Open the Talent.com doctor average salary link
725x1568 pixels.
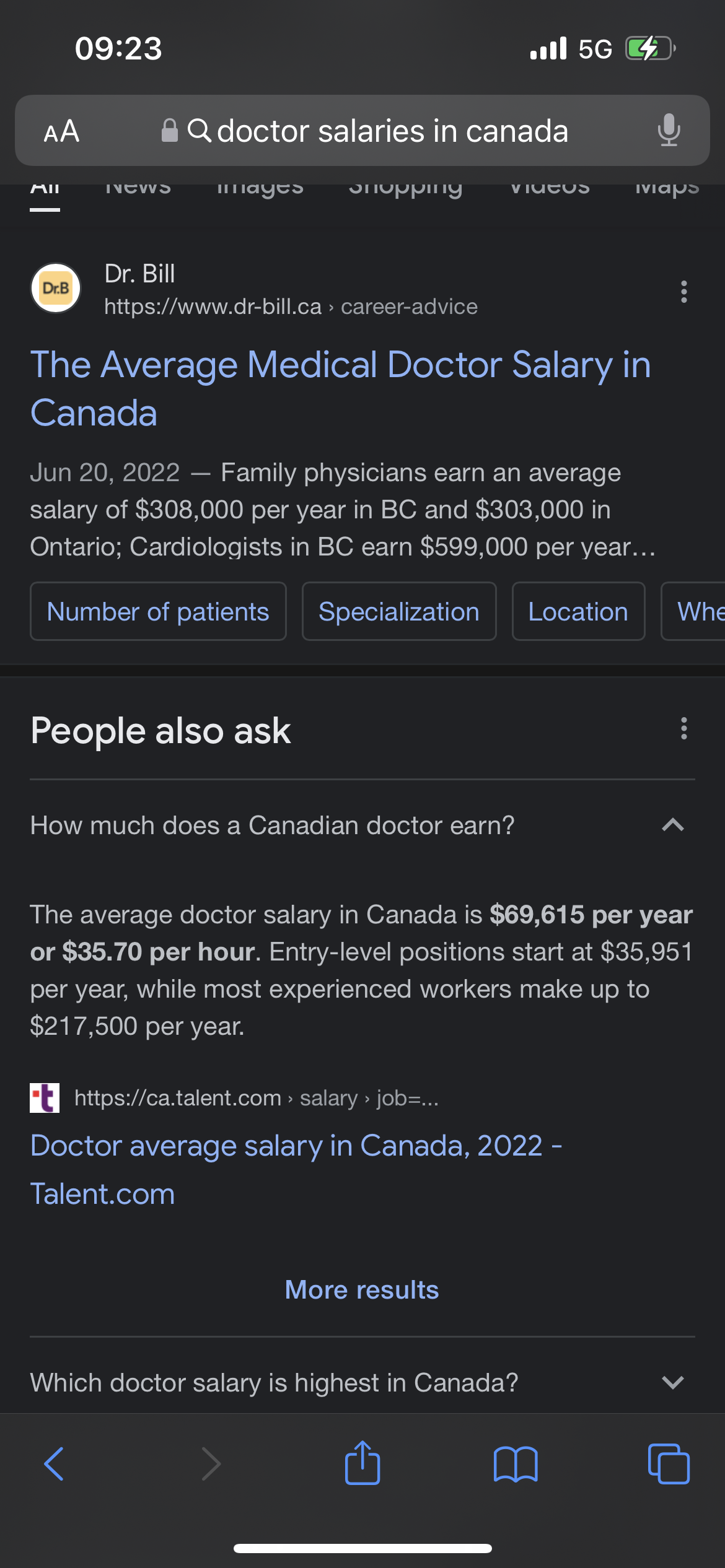pos(296,1169)
